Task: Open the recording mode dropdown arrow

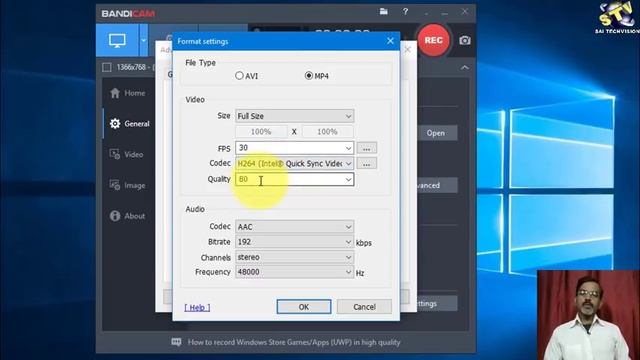Action: coord(143,40)
